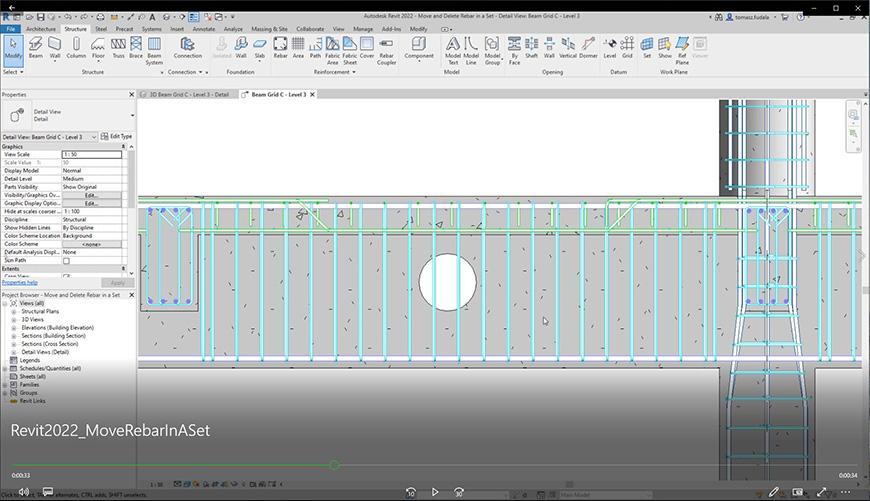The width and height of the screenshot is (870, 501).
Task: Play the video
Action: (435, 492)
